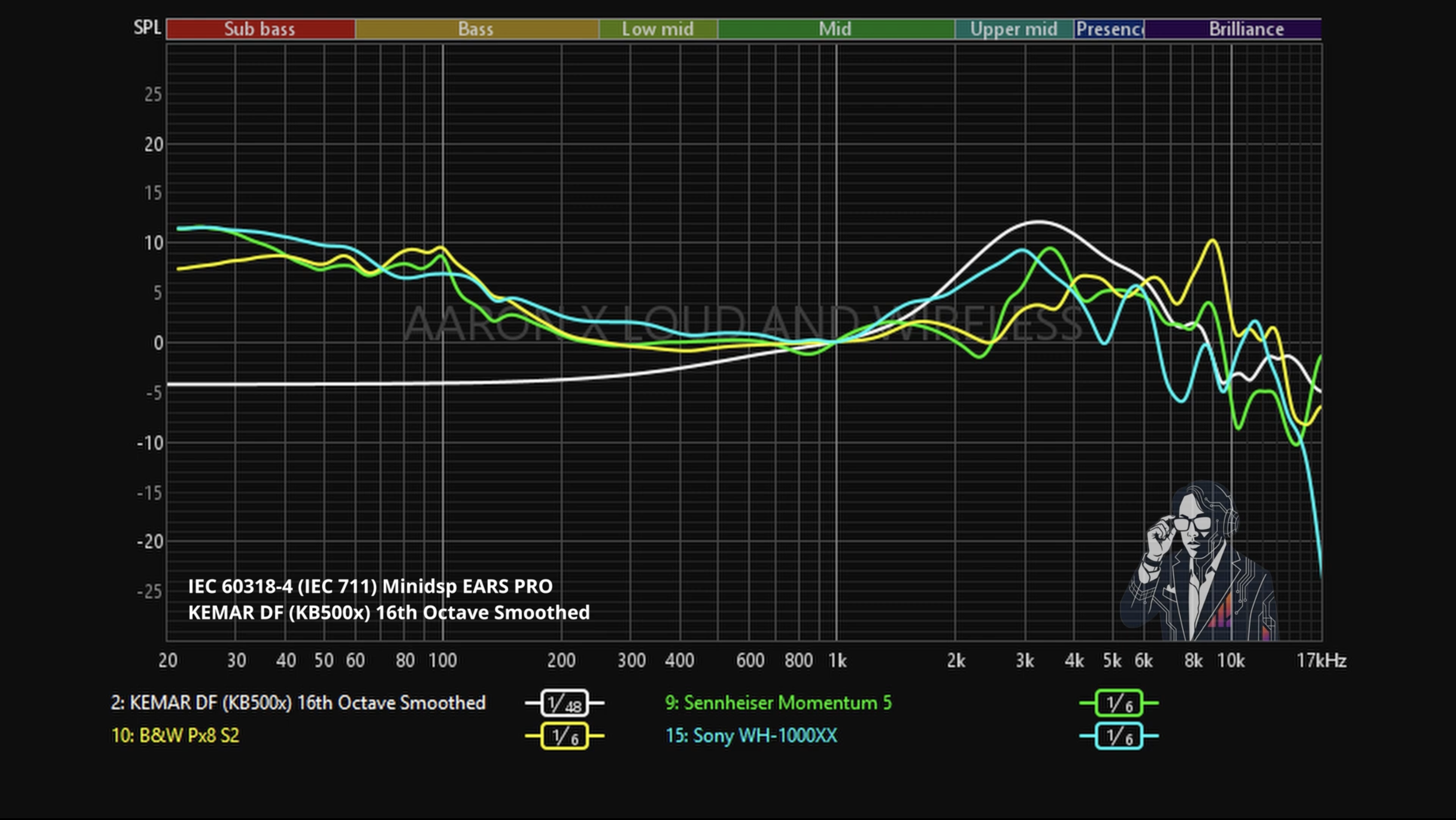Click the -5 dB mark on SPL axis
This screenshot has height=820, width=1456.
153,394
